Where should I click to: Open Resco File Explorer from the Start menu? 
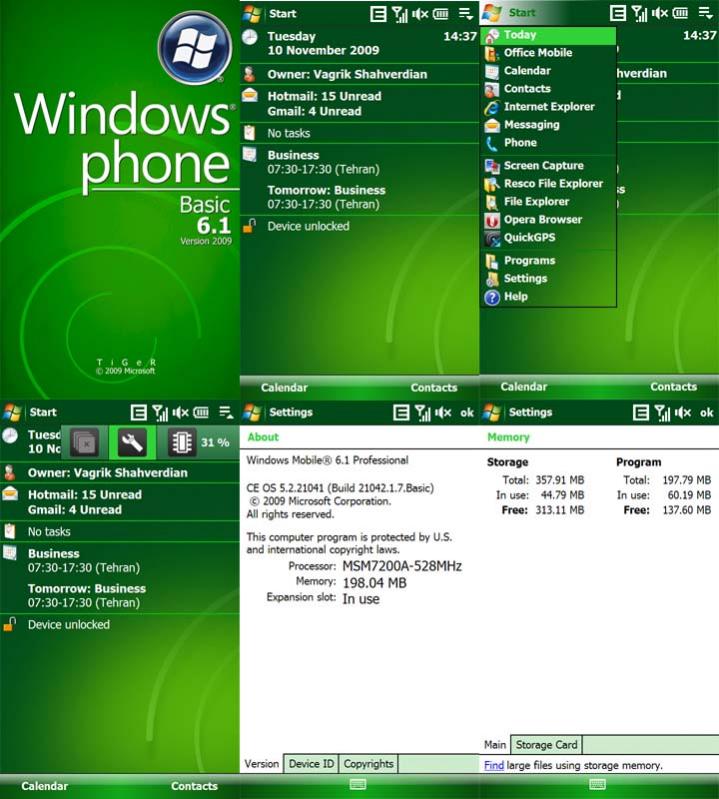(x=548, y=183)
